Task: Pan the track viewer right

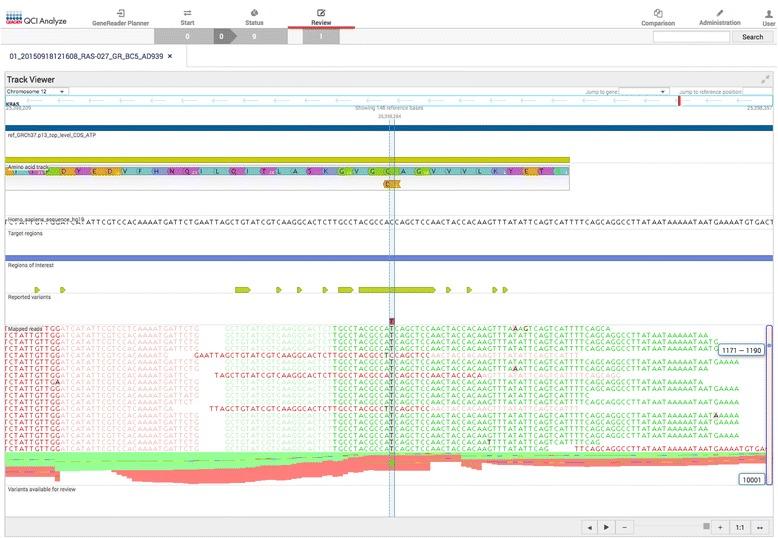Action: click(606, 527)
